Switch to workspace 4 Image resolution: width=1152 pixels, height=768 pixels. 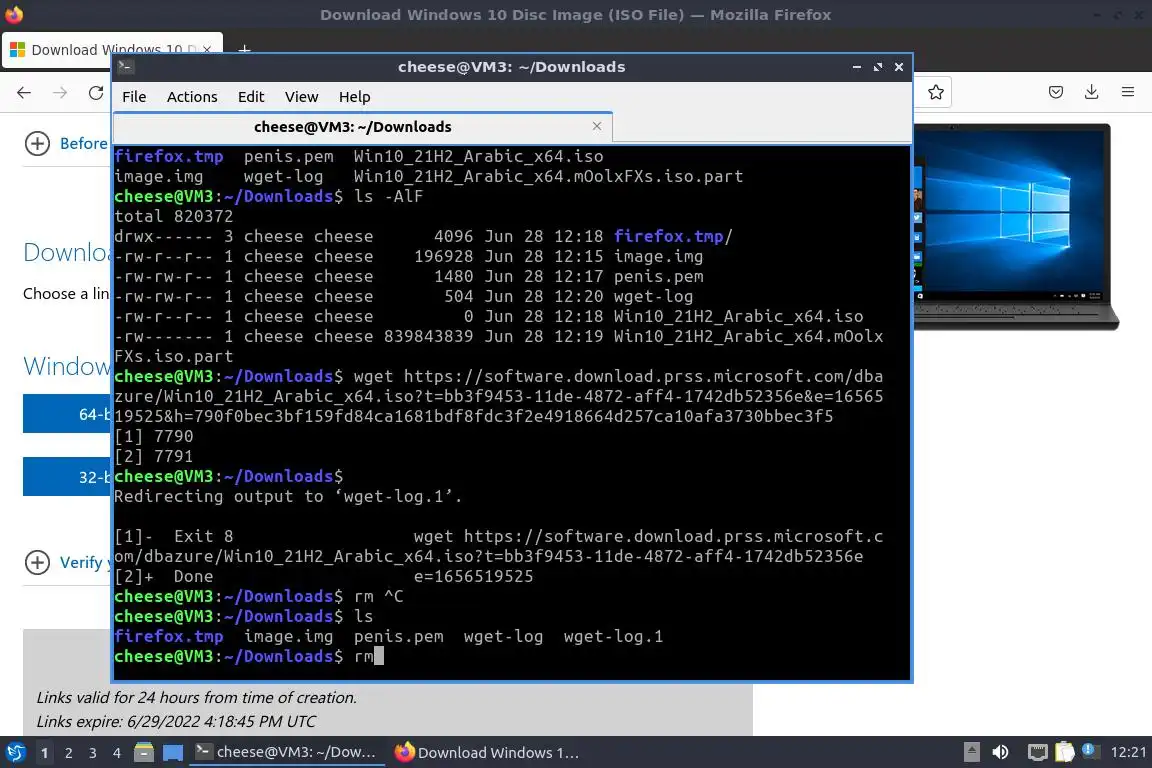pyautogui.click(x=117, y=753)
